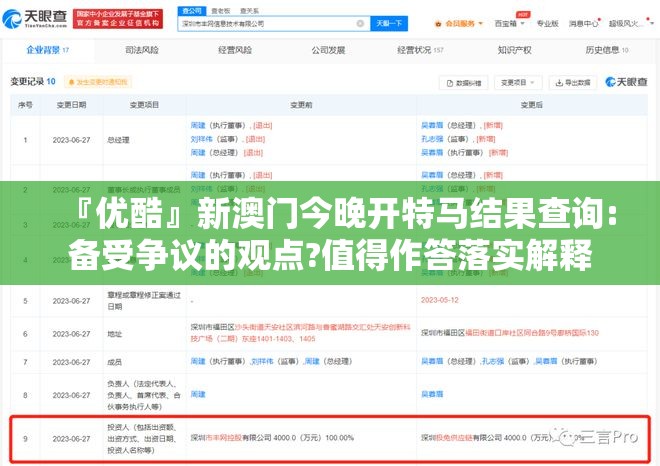Viewport: 660px width, 466px height.
Task: Select the 司法风险 tab
Action: point(142,50)
